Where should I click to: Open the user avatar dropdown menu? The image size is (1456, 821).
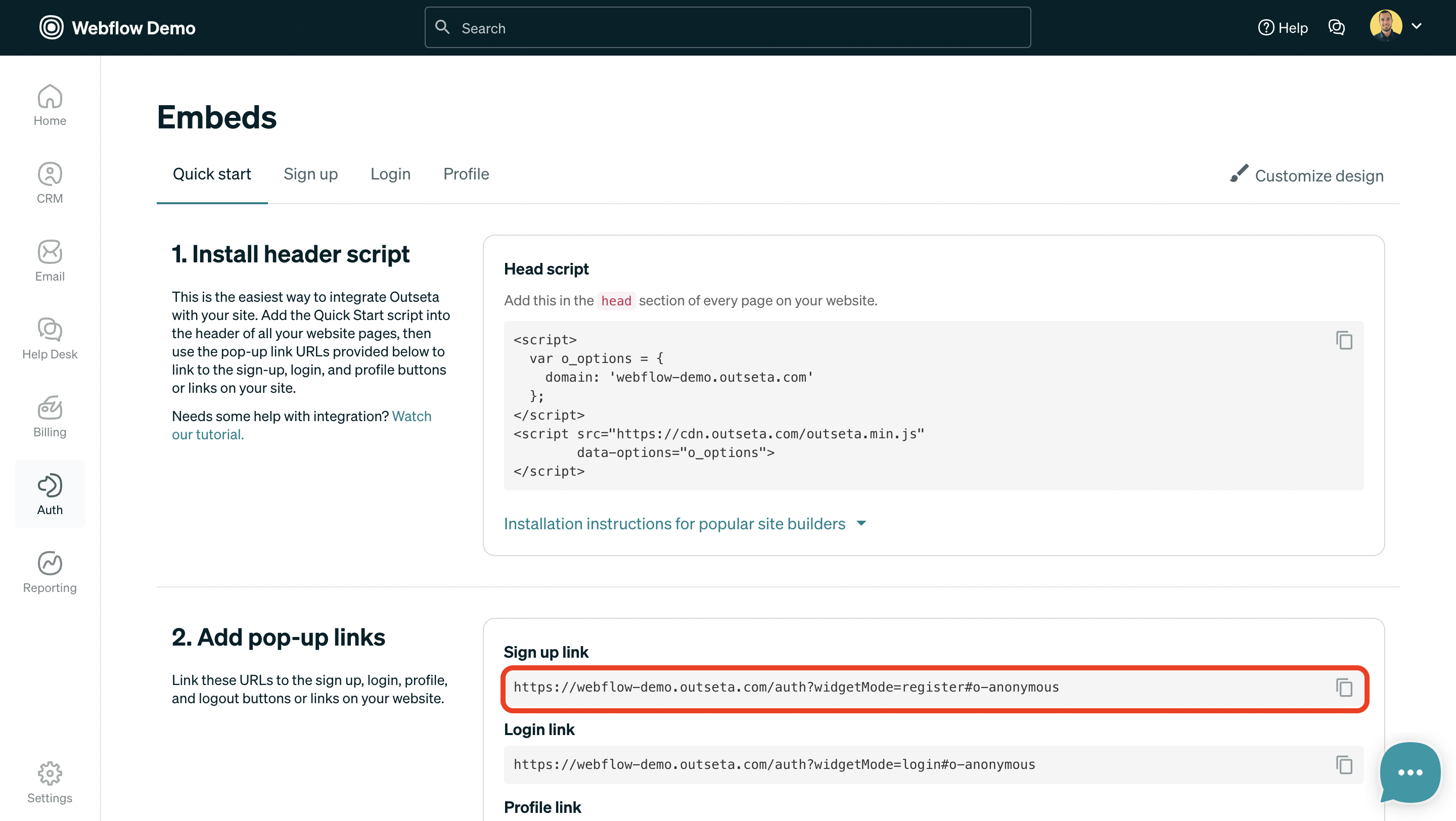pyautogui.click(x=1395, y=27)
